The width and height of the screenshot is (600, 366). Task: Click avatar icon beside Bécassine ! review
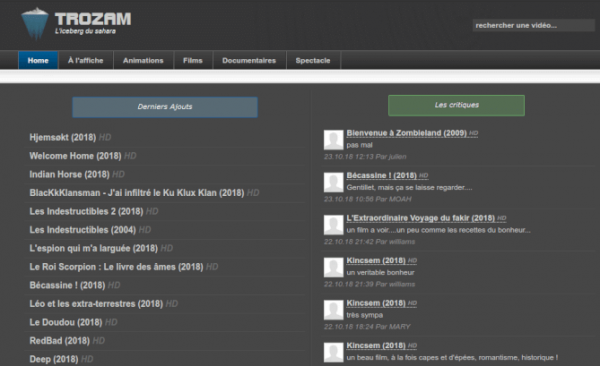[333, 182]
